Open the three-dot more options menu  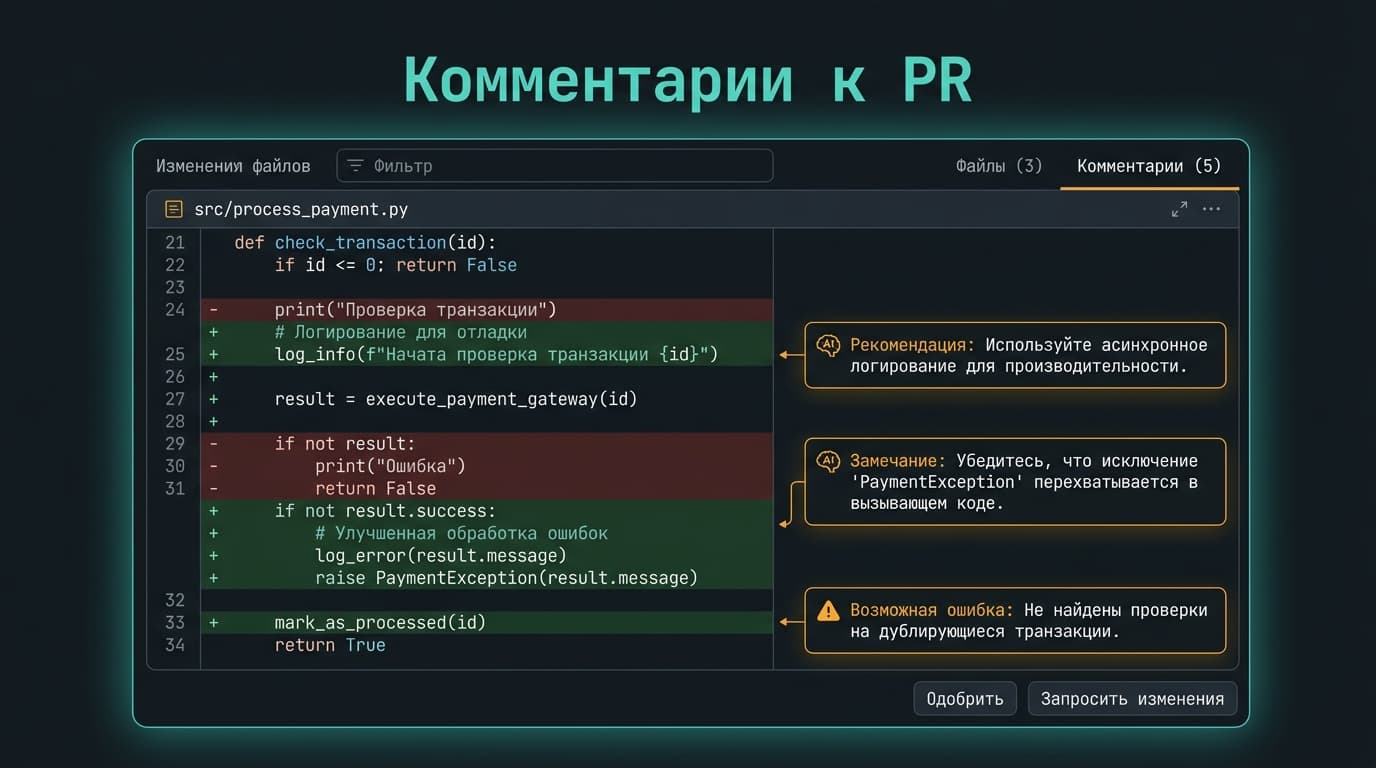[x=1211, y=209]
